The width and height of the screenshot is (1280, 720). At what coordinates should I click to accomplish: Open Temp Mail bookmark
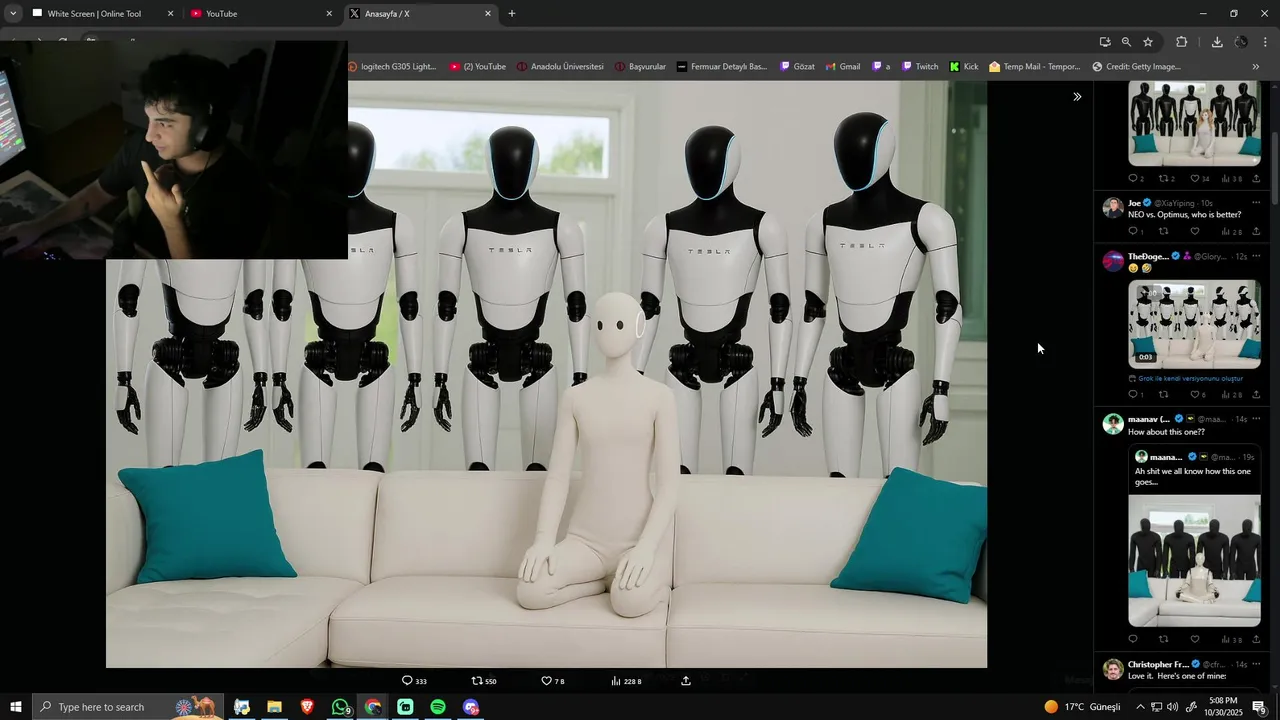click(x=1035, y=67)
